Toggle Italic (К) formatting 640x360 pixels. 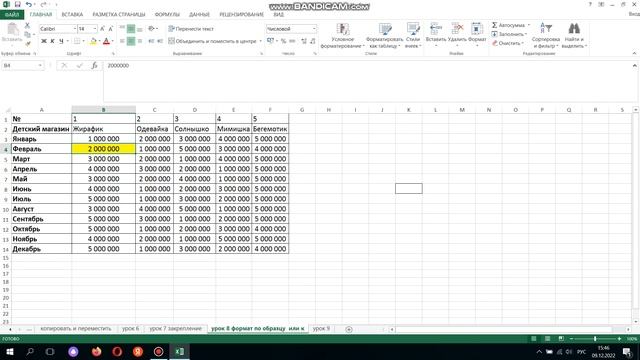(x=53, y=41)
